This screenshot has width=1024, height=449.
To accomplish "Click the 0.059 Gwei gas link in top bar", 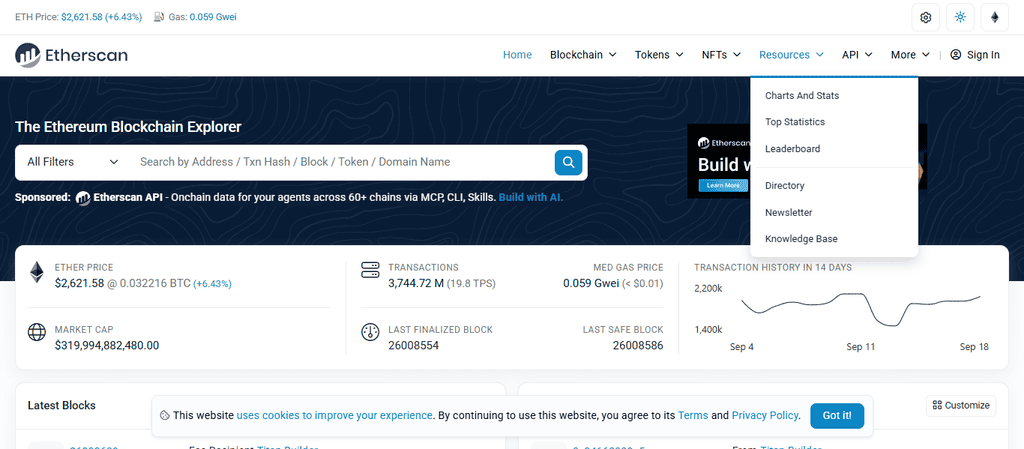I will (x=213, y=17).
